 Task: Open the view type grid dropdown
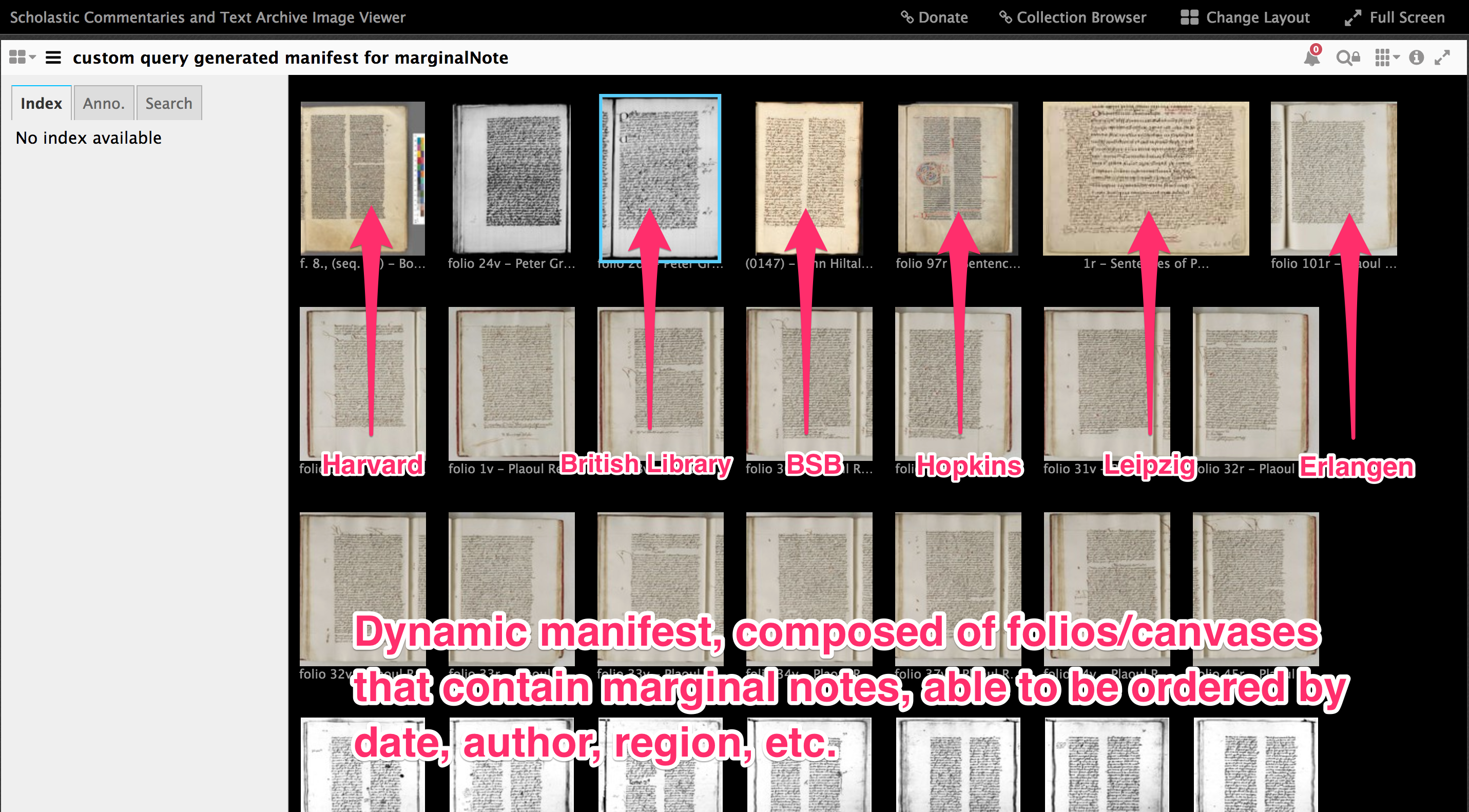click(x=1386, y=57)
